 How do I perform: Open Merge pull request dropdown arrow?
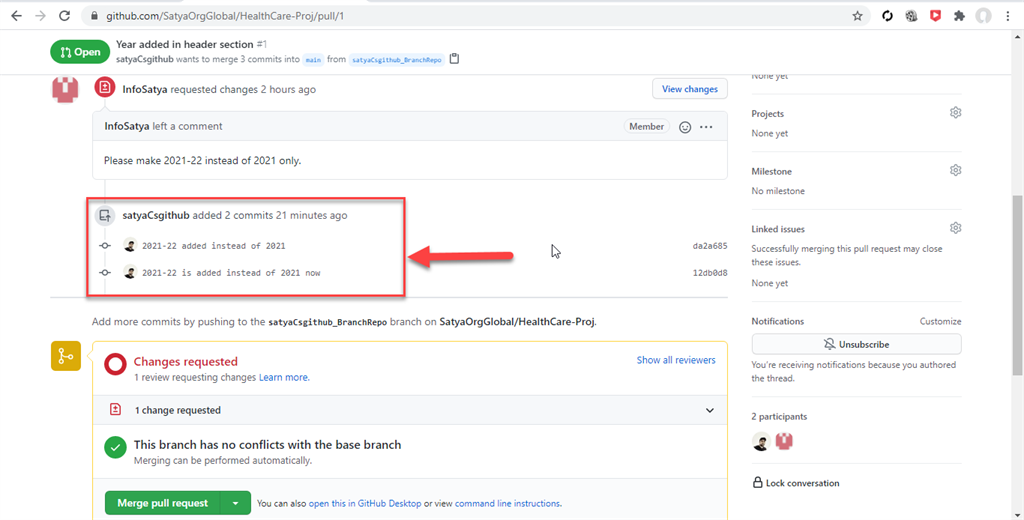tap(236, 503)
